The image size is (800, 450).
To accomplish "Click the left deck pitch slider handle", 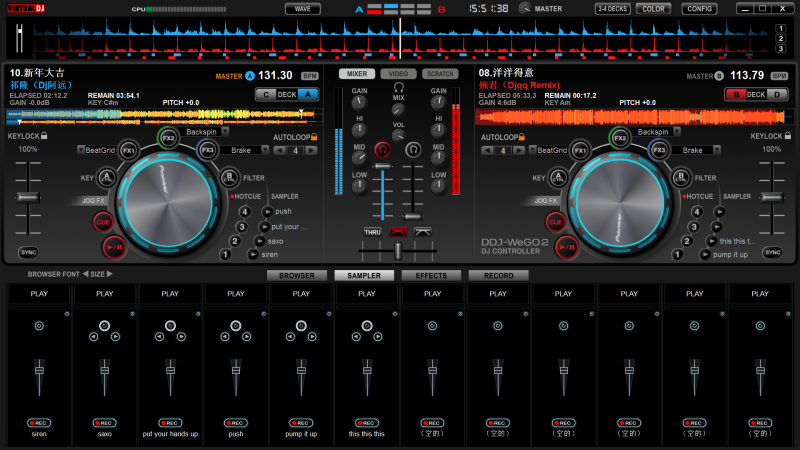I will pos(28,197).
